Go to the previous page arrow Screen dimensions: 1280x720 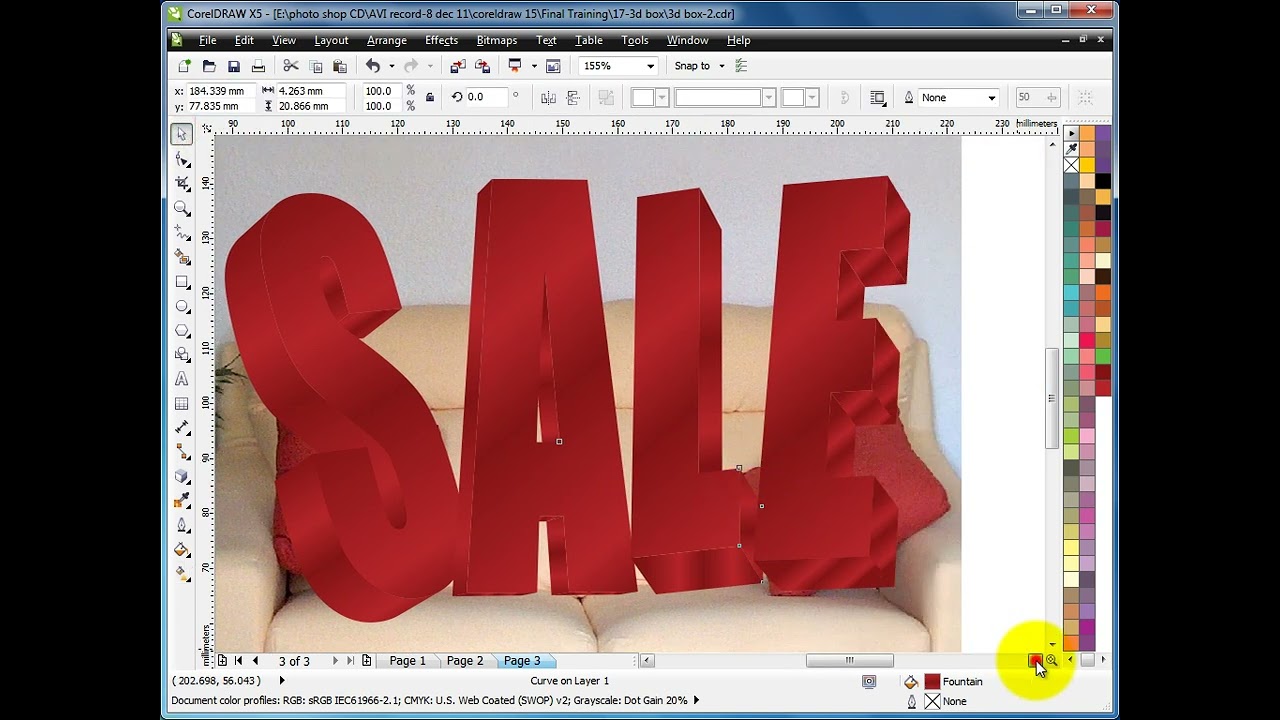click(x=255, y=661)
